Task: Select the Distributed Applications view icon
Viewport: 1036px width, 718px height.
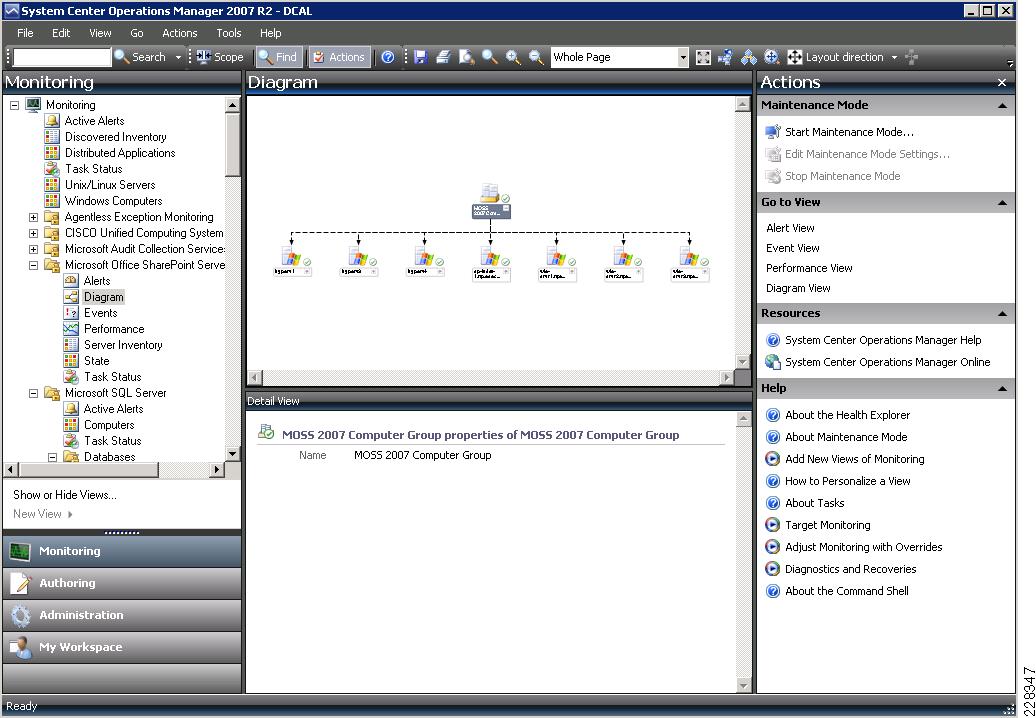Action: click(x=52, y=153)
